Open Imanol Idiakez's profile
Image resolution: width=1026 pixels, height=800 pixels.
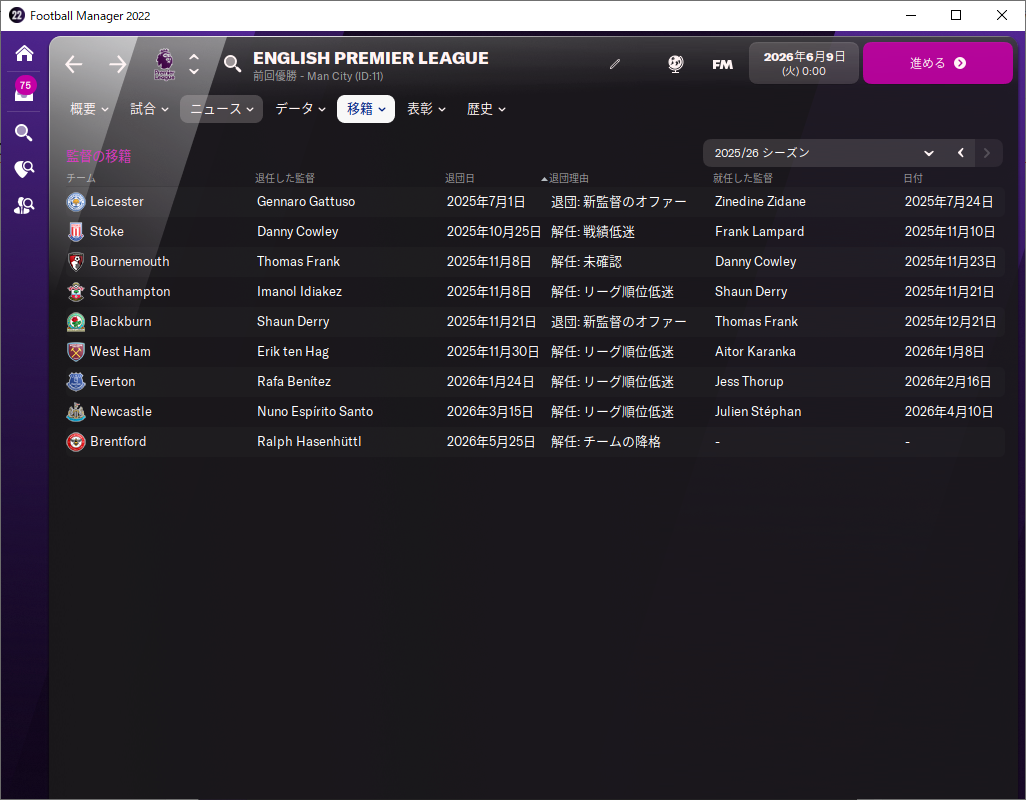(299, 292)
